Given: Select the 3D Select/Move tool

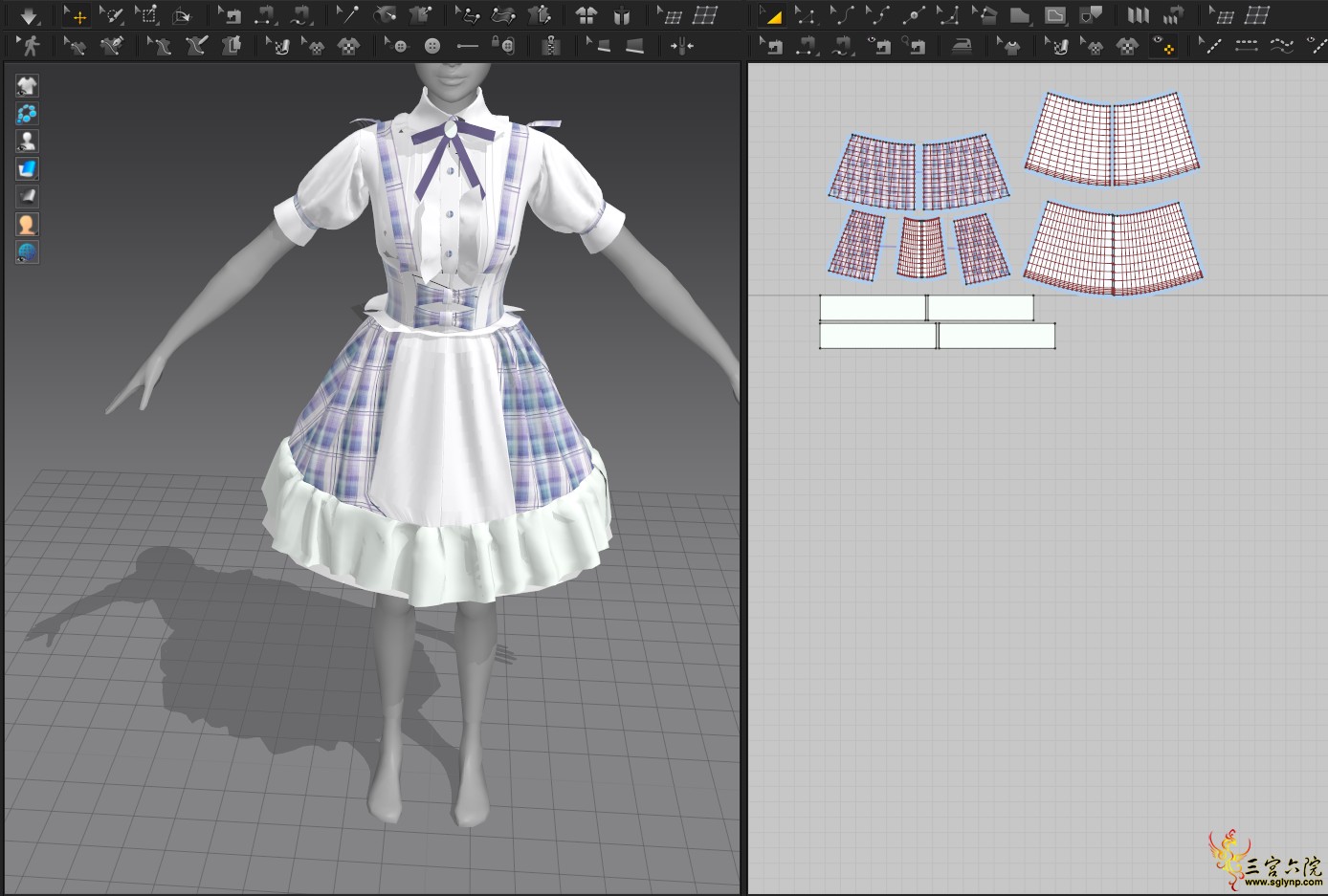Looking at the screenshot, I should pos(77,16).
